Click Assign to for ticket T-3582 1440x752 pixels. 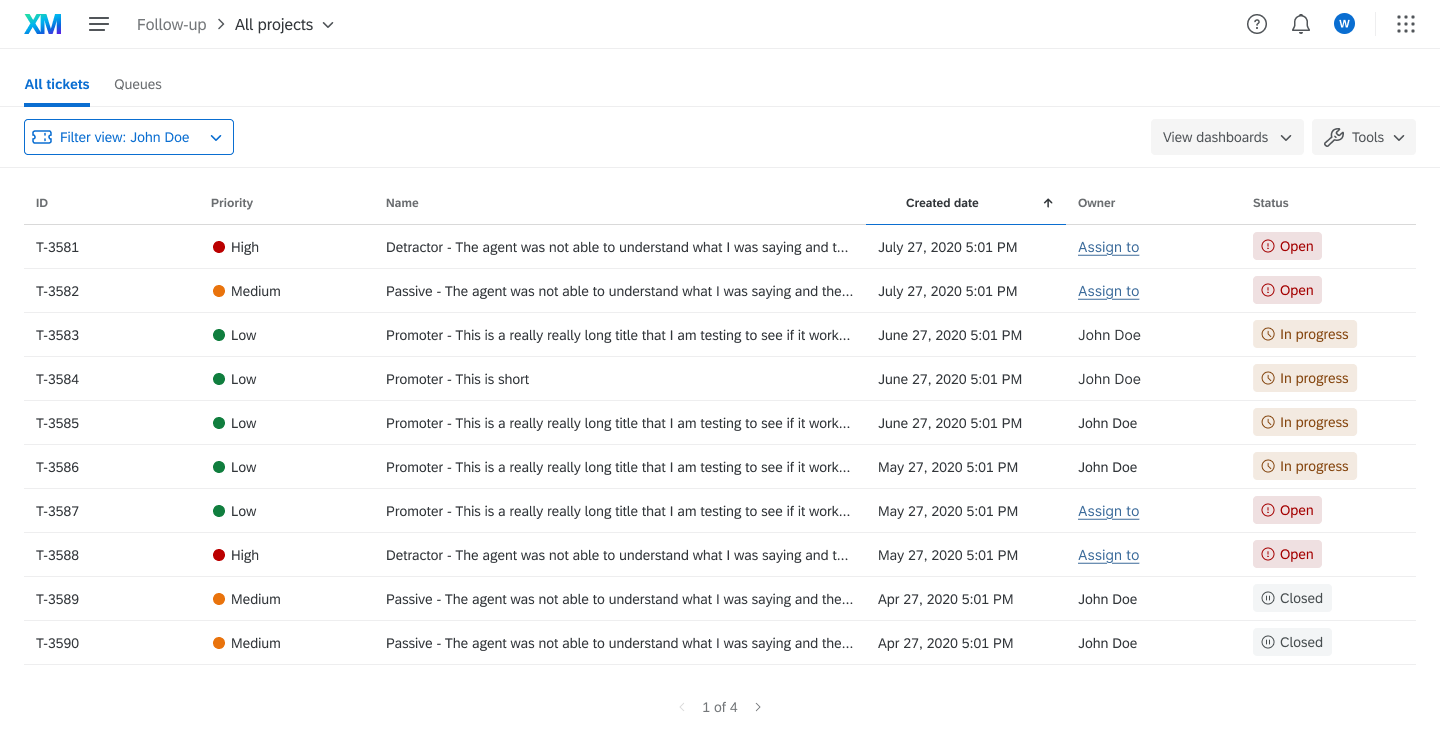tap(1108, 291)
